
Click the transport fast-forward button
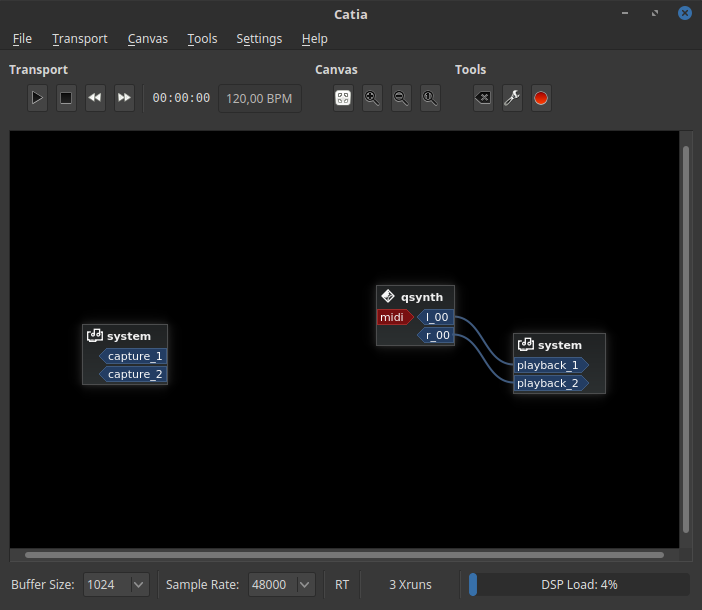pyautogui.click(x=124, y=98)
